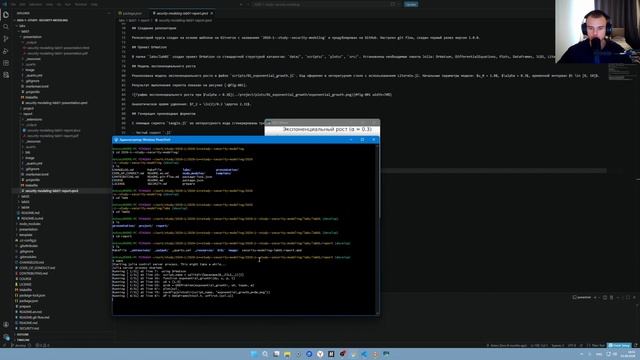Open Run and Debug view
The image size is (640, 360).
tap(6, 51)
